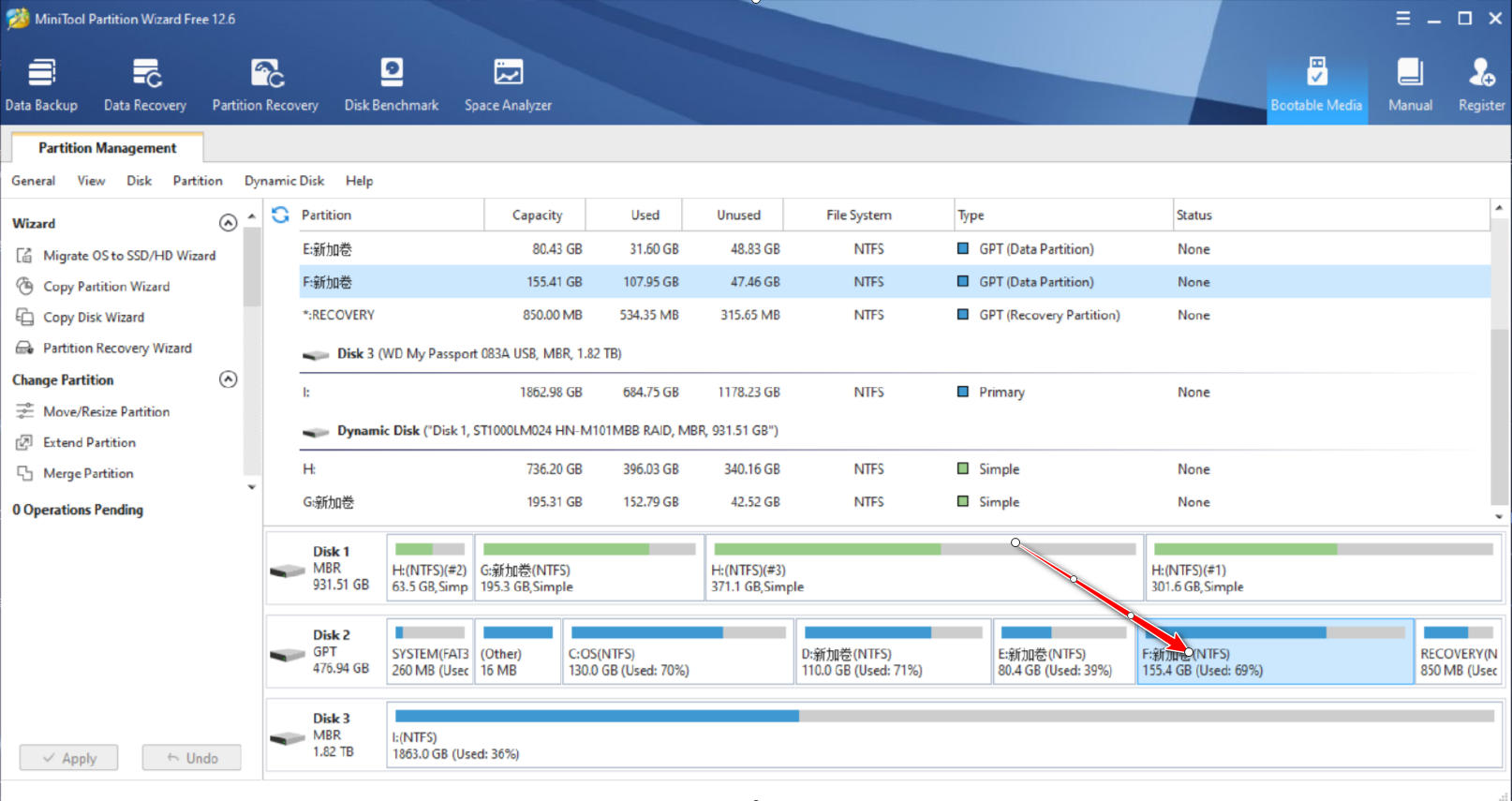Open the Partition menu
The image size is (1512, 801).
198,181
